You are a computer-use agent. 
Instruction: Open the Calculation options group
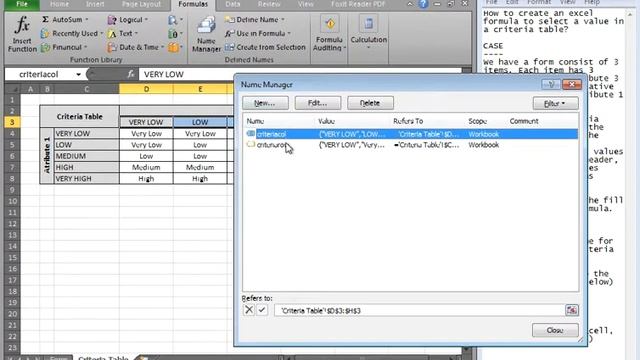click(x=369, y=34)
